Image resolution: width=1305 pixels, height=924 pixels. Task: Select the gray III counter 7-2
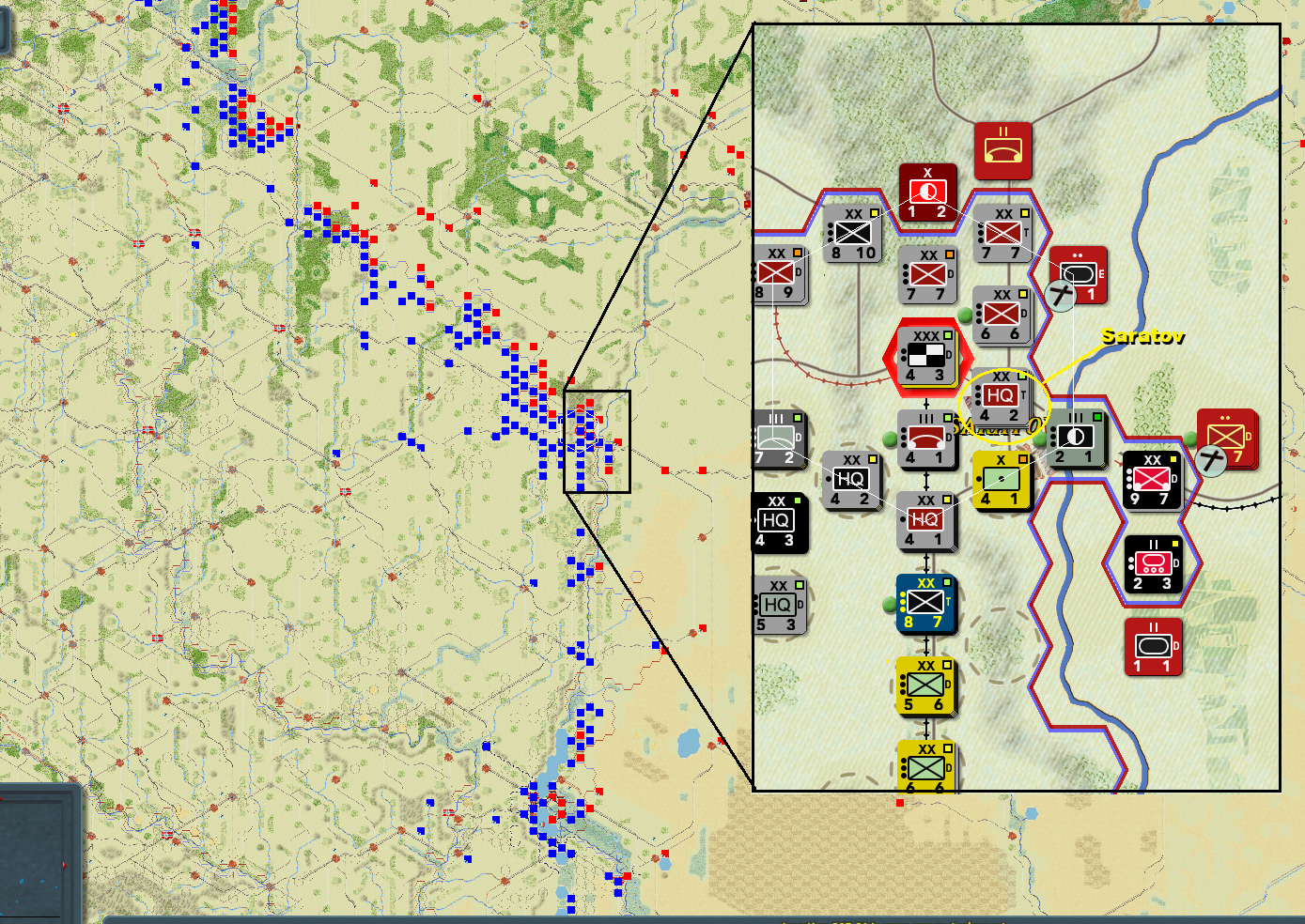pos(779,439)
